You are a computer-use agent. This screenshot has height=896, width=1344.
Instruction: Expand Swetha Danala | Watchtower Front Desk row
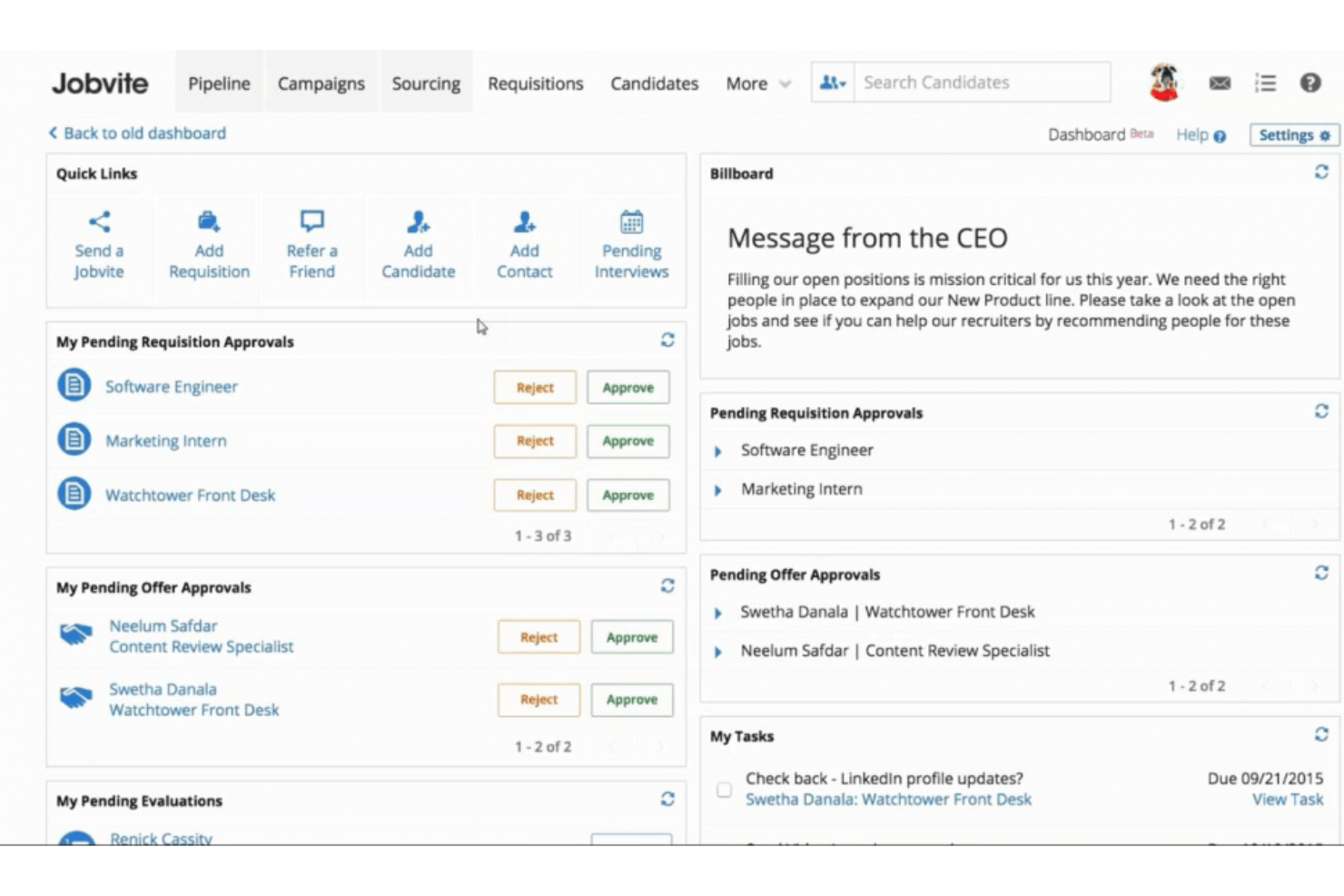pyautogui.click(x=718, y=614)
